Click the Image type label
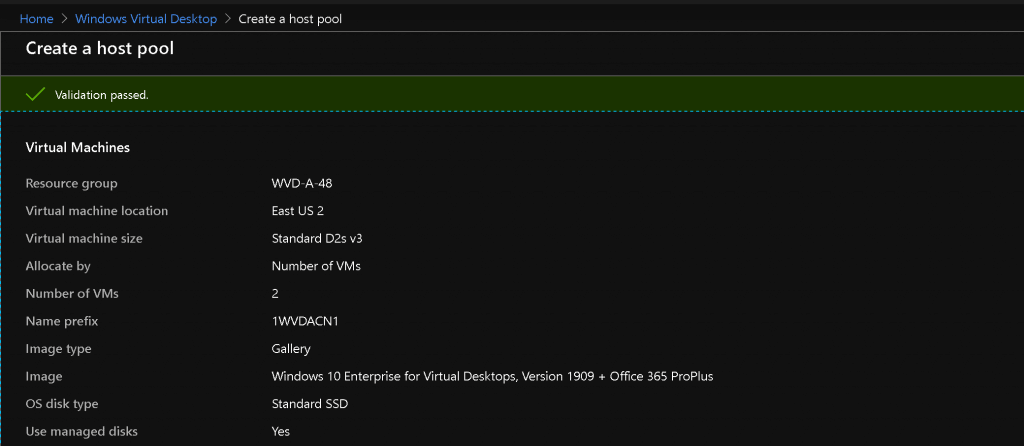 click(59, 349)
